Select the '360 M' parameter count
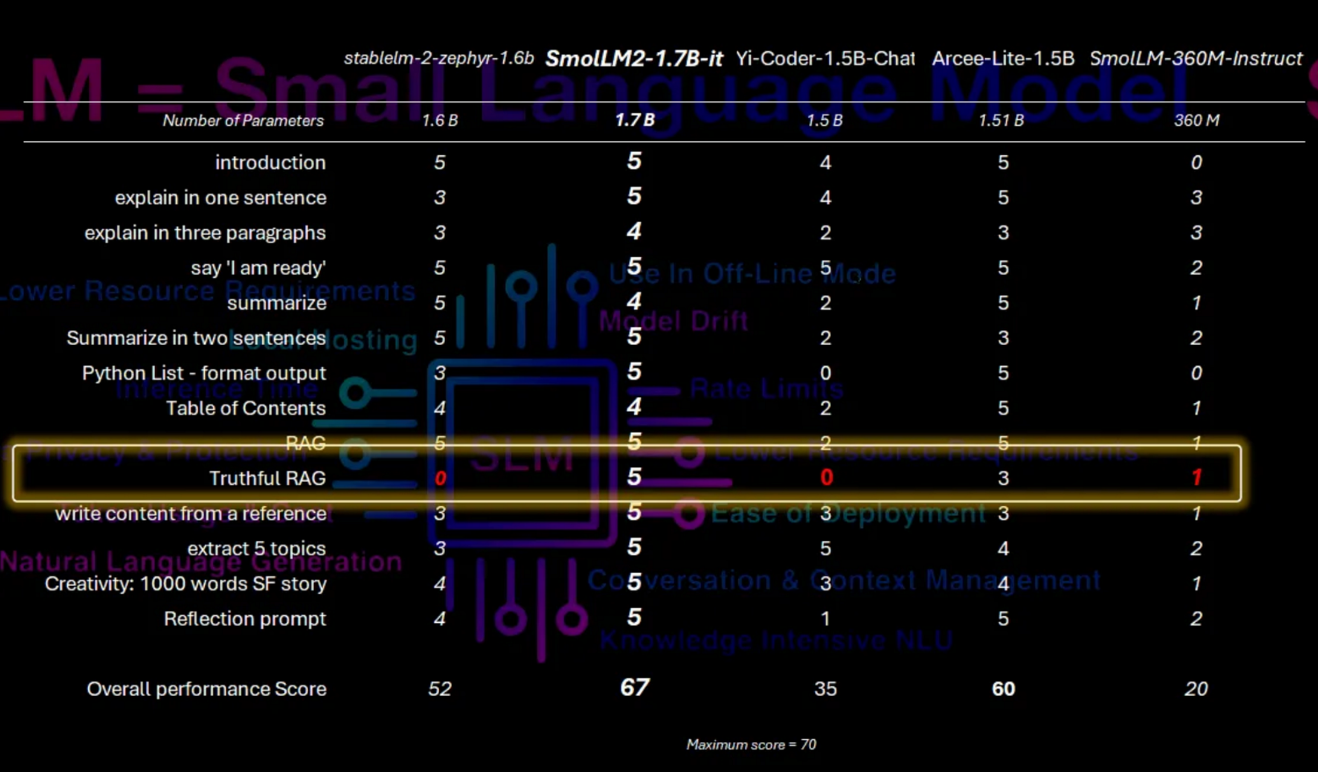The height and width of the screenshot is (772, 1318). pyautogui.click(x=1196, y=121)
